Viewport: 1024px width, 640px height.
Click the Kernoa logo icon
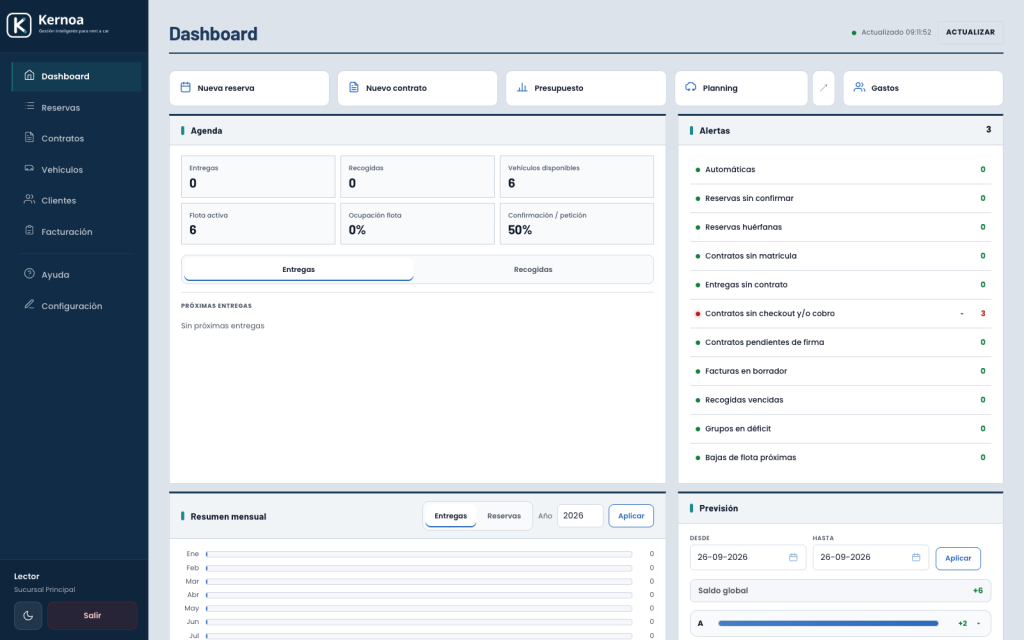point(19,25)
